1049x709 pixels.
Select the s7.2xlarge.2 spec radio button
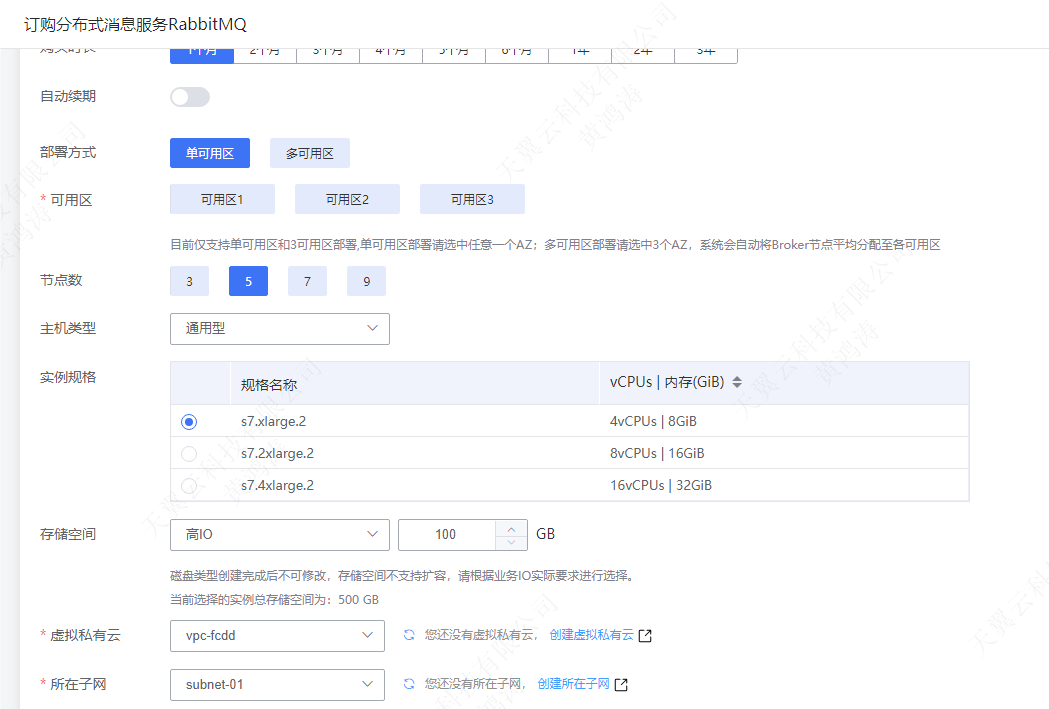coord(189,454)
